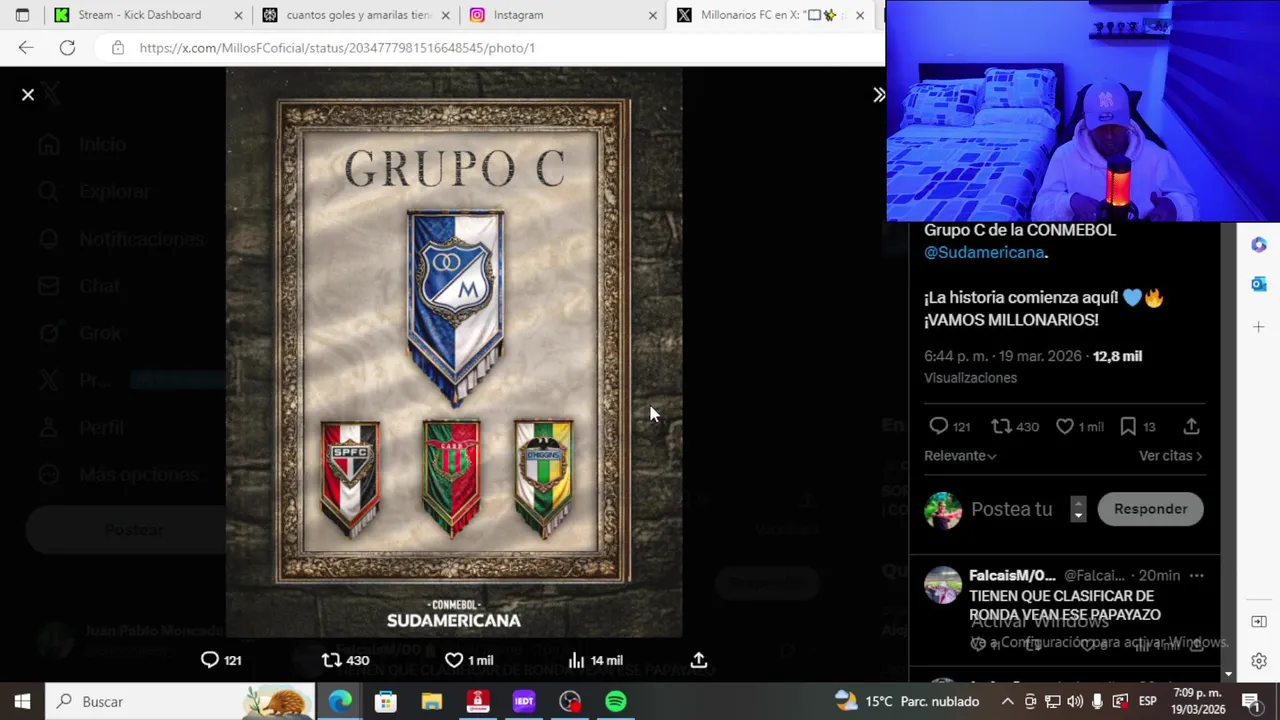1280x720 pixels.
Task: Open the Ver citas link
Action: coord(1170,456)
